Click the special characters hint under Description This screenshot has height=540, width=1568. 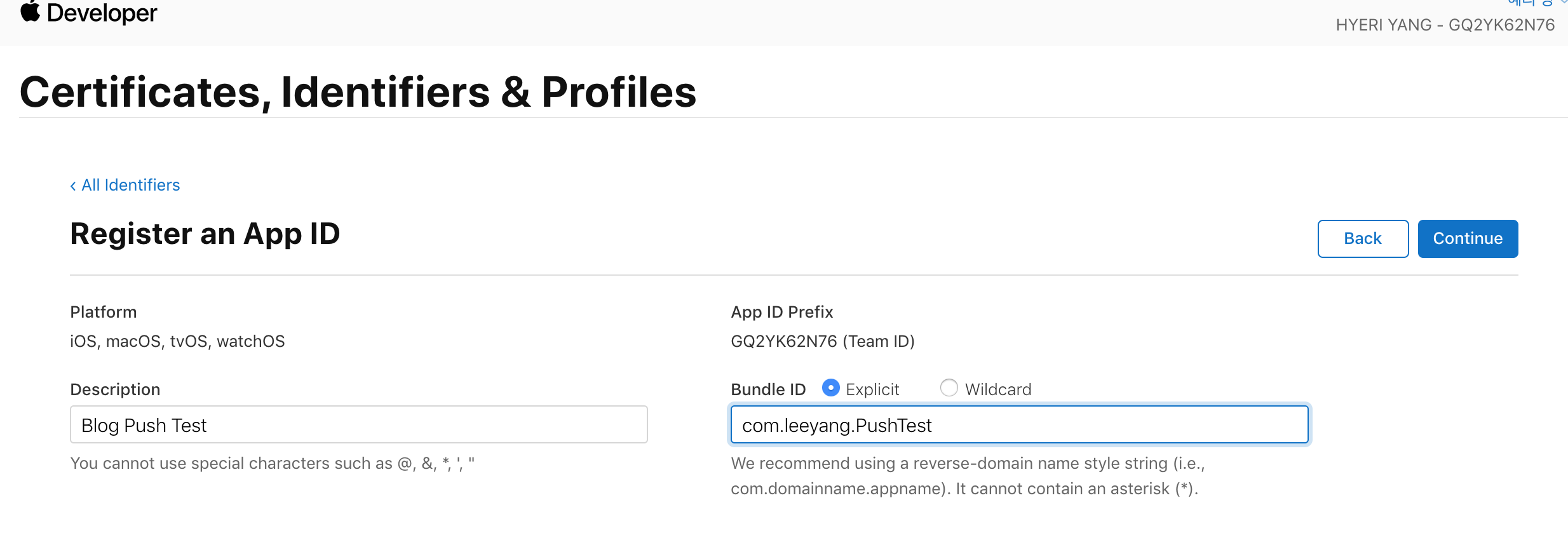tap(272, 463)
